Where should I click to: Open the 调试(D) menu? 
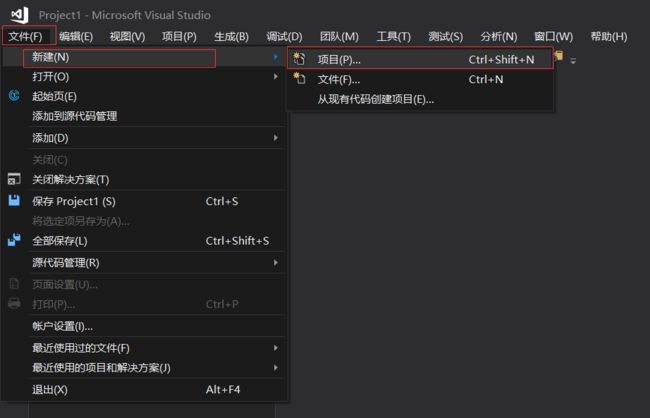[x=284, y=36]
